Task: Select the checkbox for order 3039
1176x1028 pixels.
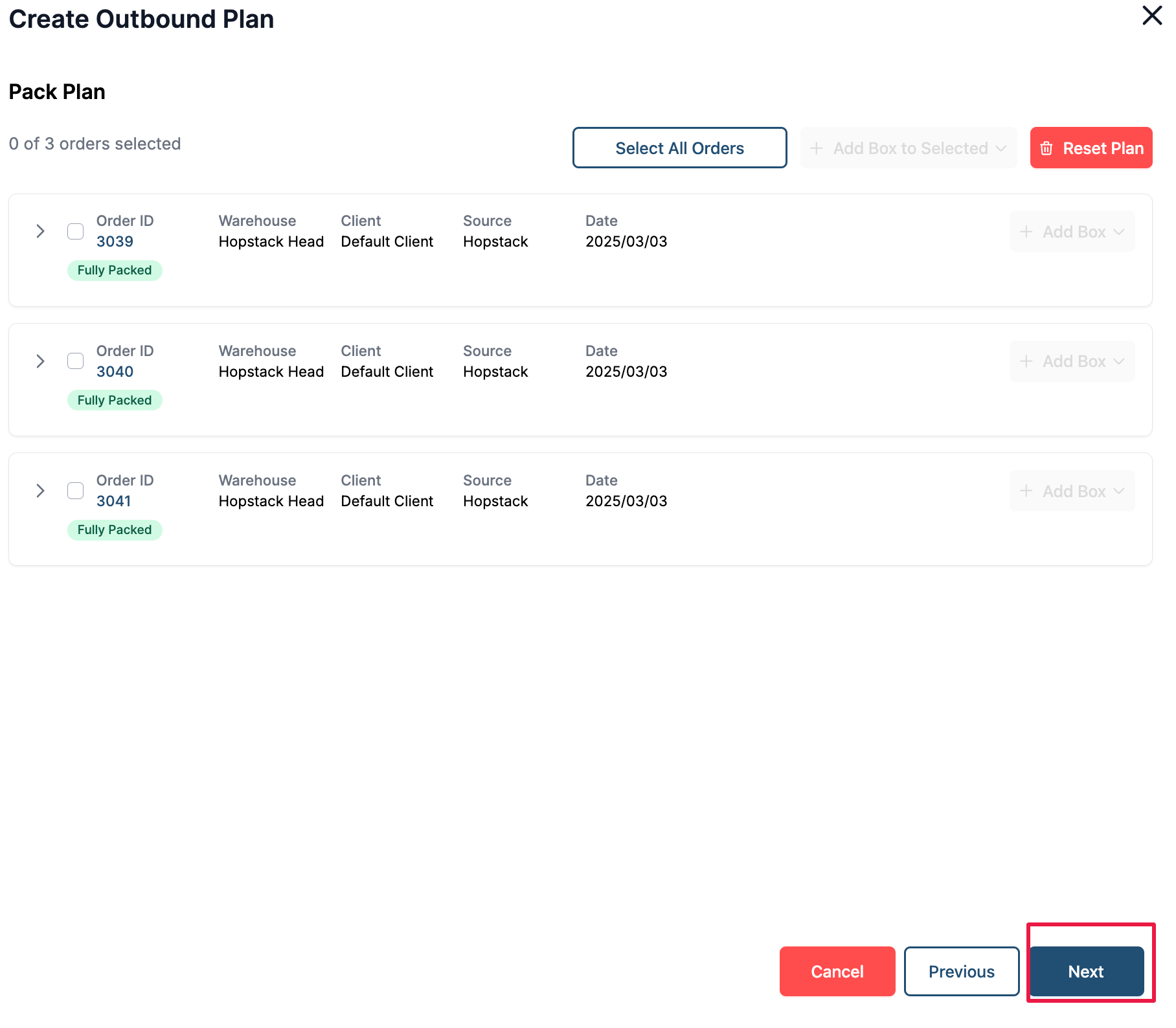Action: tap(76, 231)
